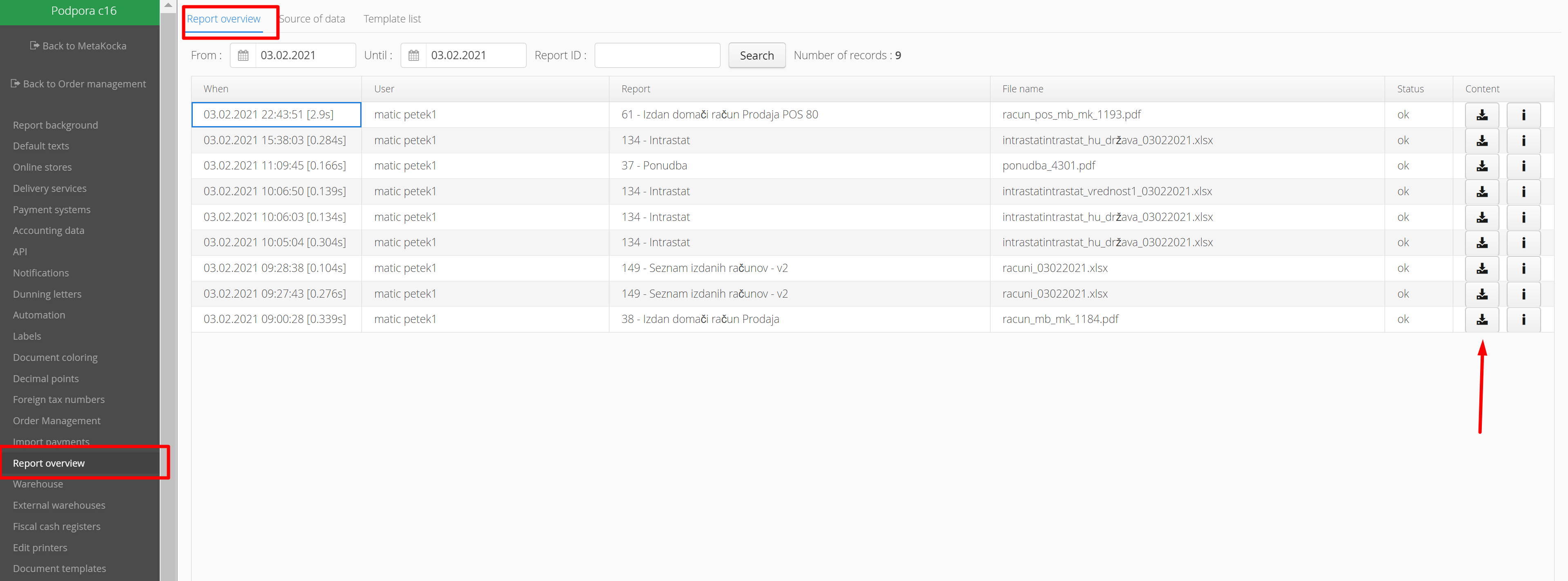The width and height of the screenshot is (1568, 581).
Task: Click Back to Order management link
Action: click(78, 84)
